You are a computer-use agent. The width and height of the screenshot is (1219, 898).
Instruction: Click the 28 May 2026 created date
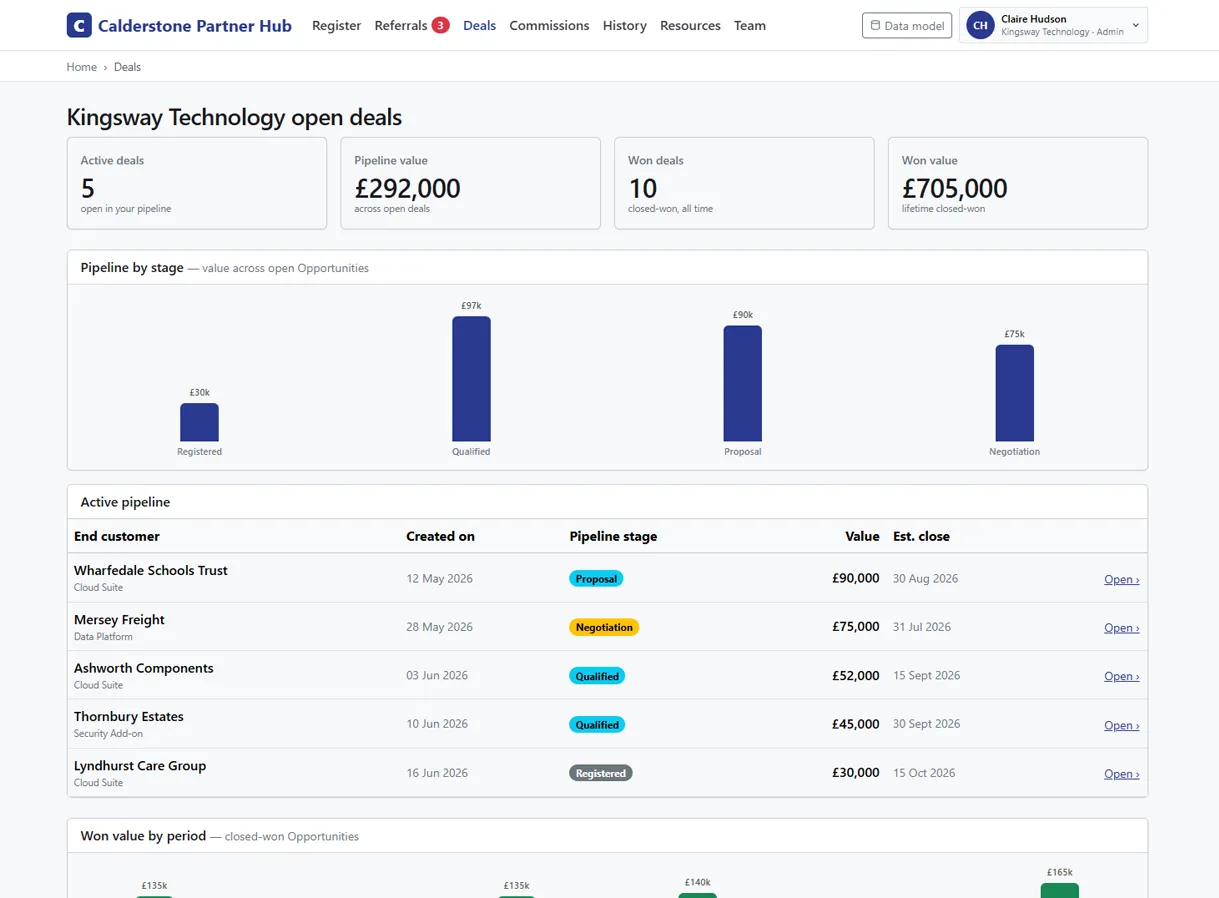(x=439, y=627)
